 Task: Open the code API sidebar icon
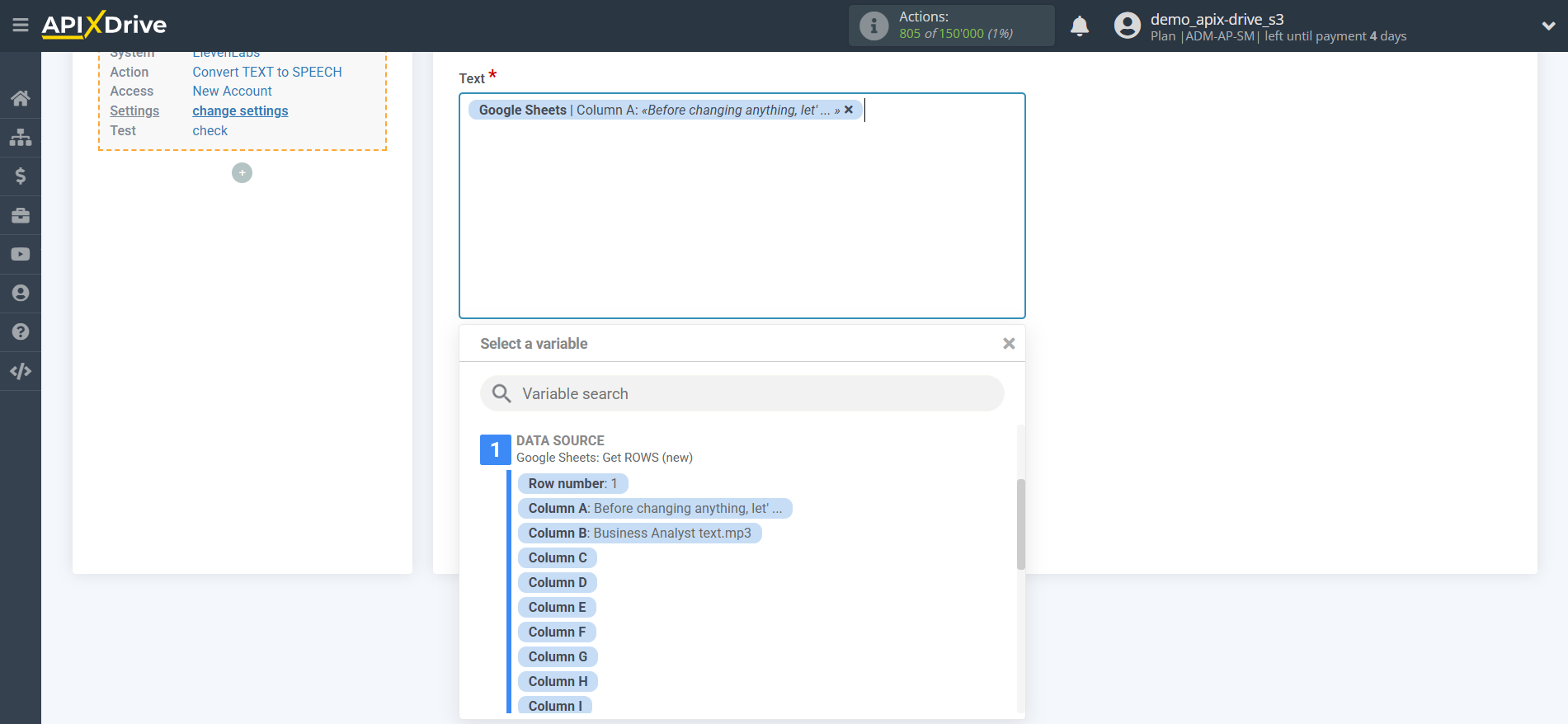click(21, 371)
